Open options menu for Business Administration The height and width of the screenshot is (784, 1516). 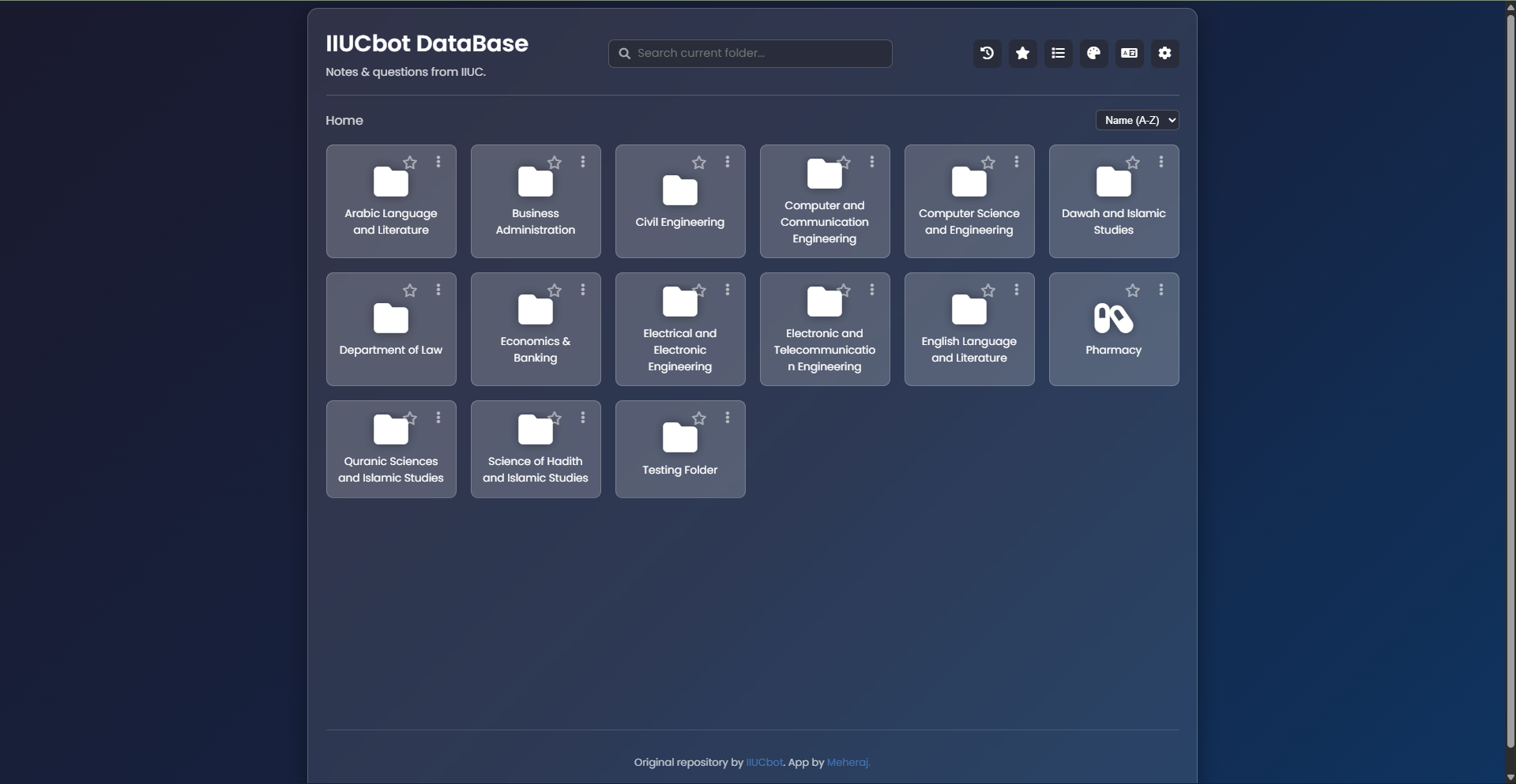click(x=583, y=162)
